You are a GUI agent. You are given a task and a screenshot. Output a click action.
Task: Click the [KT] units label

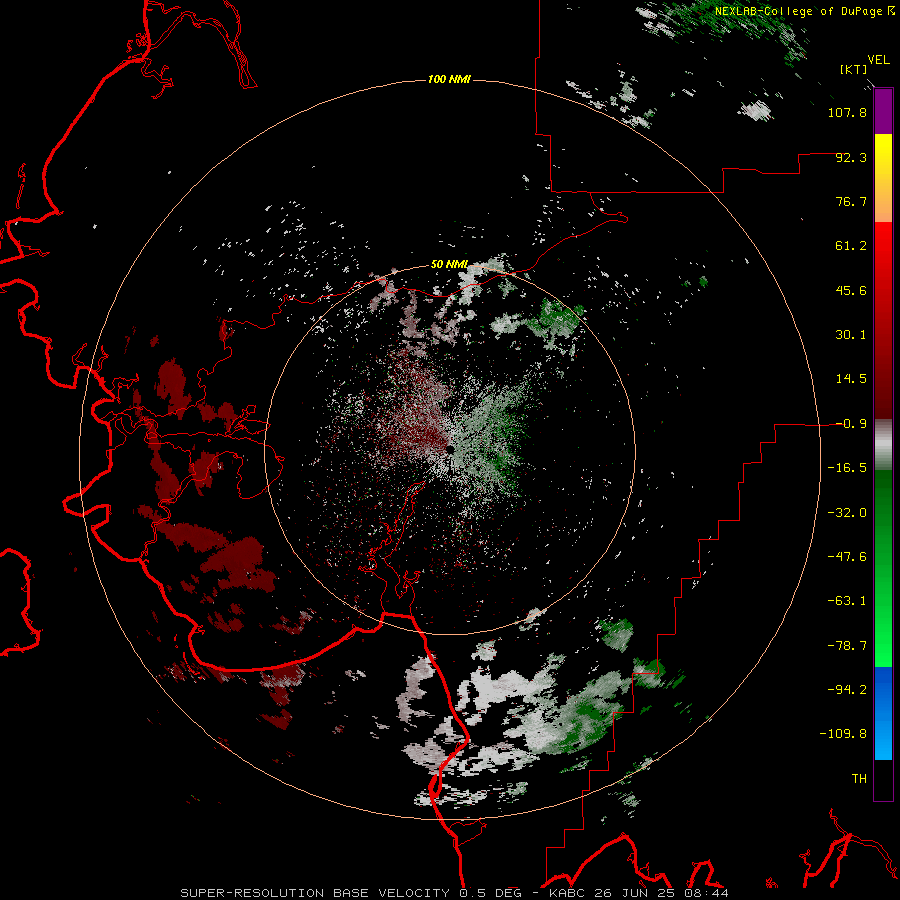coord(854,69)
